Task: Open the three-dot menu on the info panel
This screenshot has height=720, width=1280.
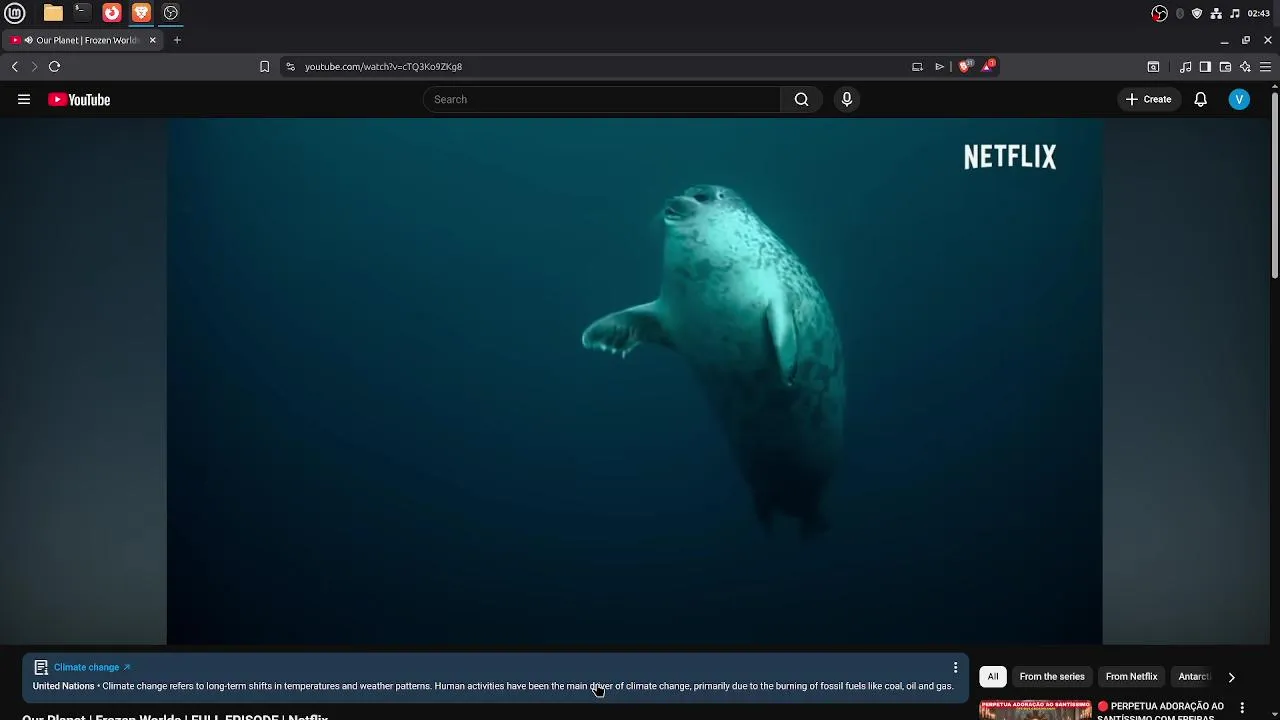Action: [955, 667]
